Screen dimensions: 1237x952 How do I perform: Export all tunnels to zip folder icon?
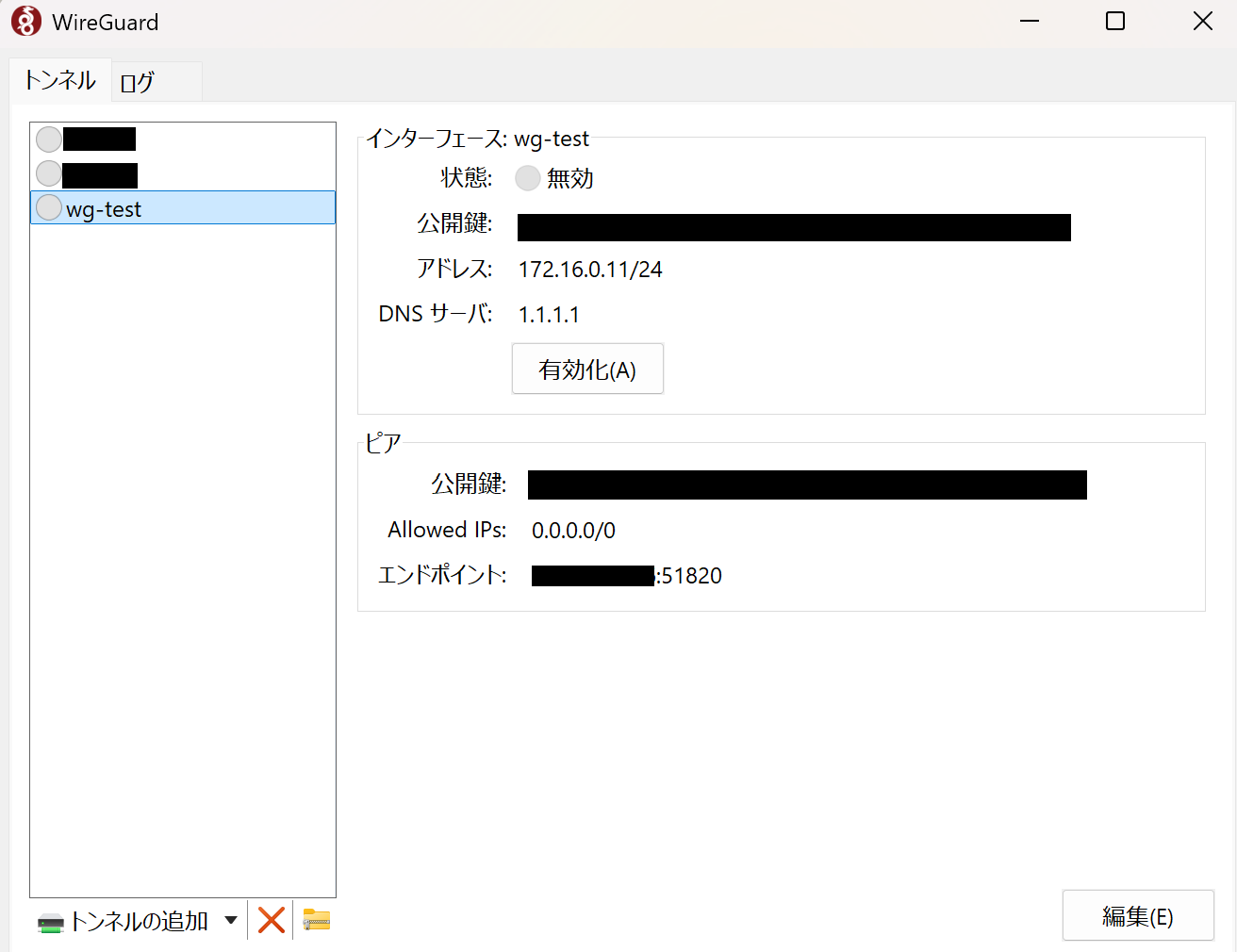click(x=317, y=920)
